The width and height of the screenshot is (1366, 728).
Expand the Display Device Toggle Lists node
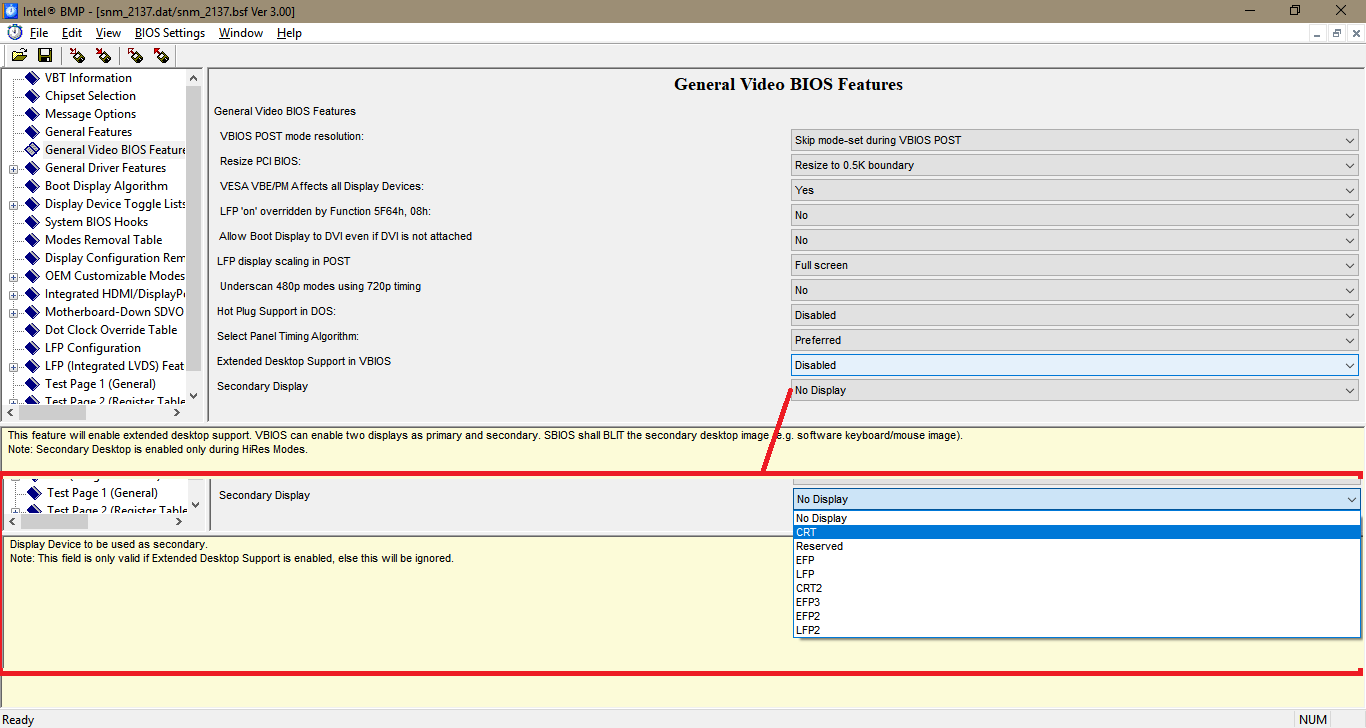(14, 204)
